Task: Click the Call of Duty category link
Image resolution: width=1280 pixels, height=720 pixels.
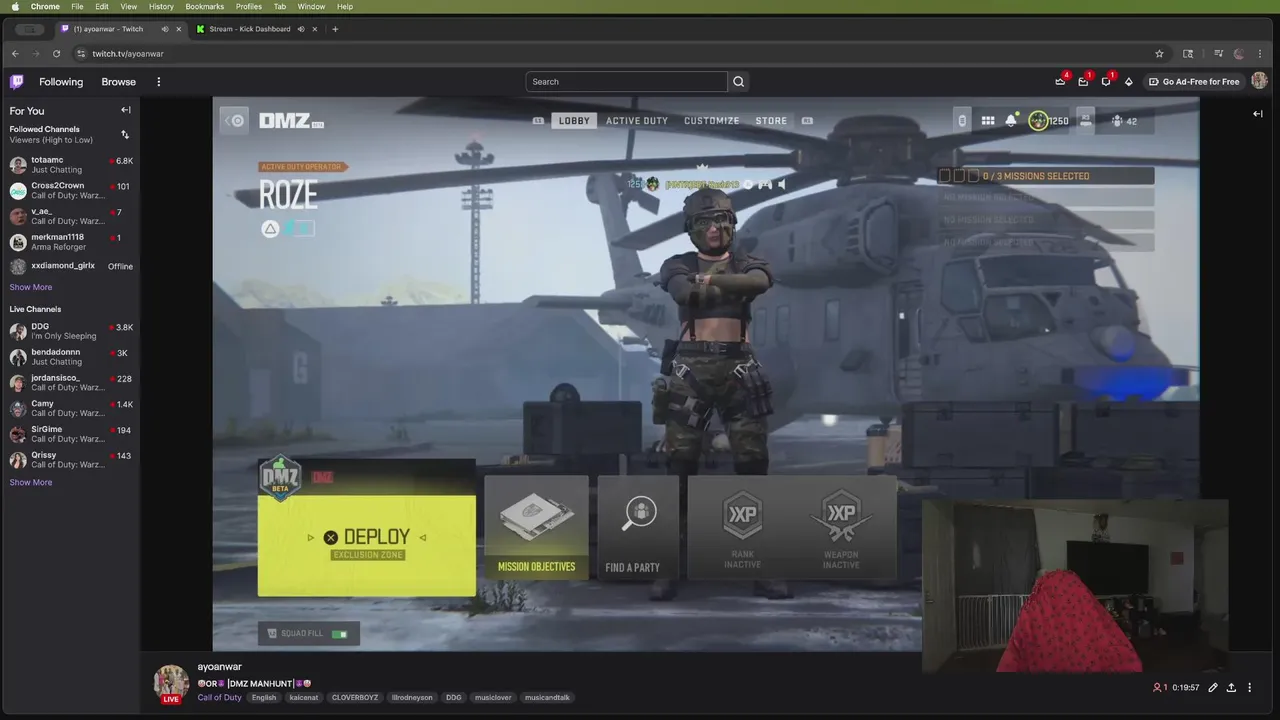Action: (219, 697)
